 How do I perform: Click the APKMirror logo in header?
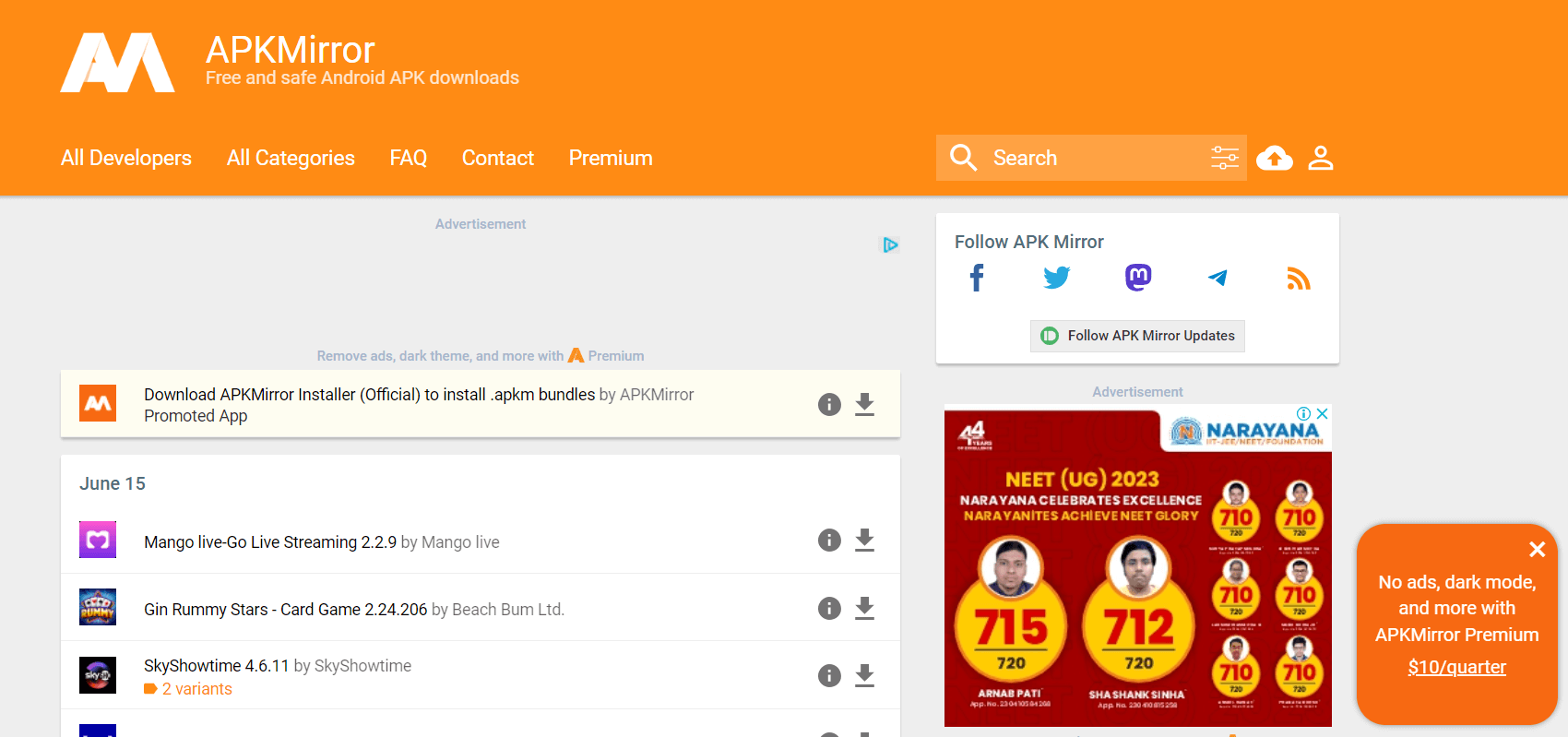pos(117,63)
